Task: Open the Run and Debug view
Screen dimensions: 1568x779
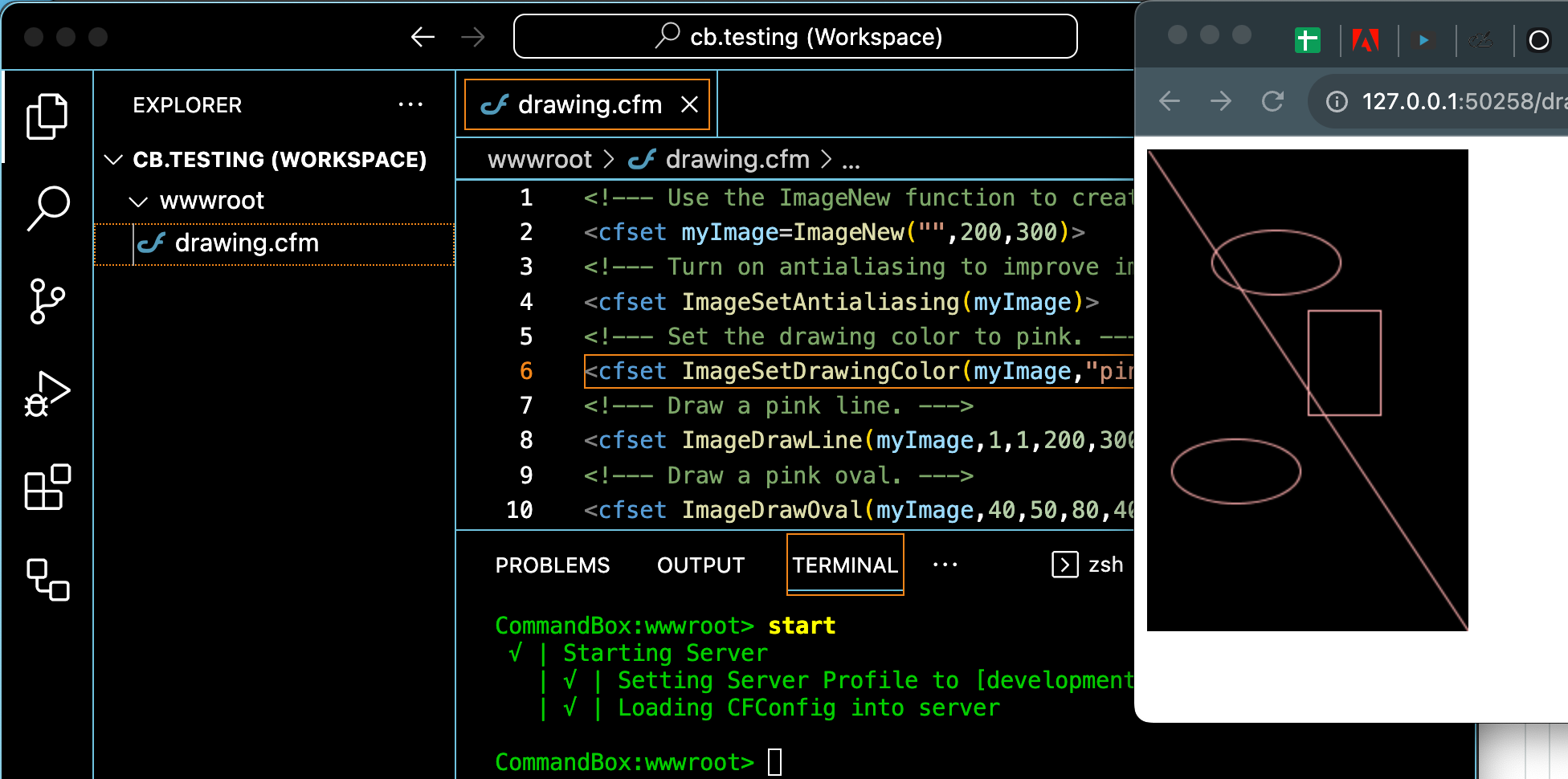Action: coord(47,394)
